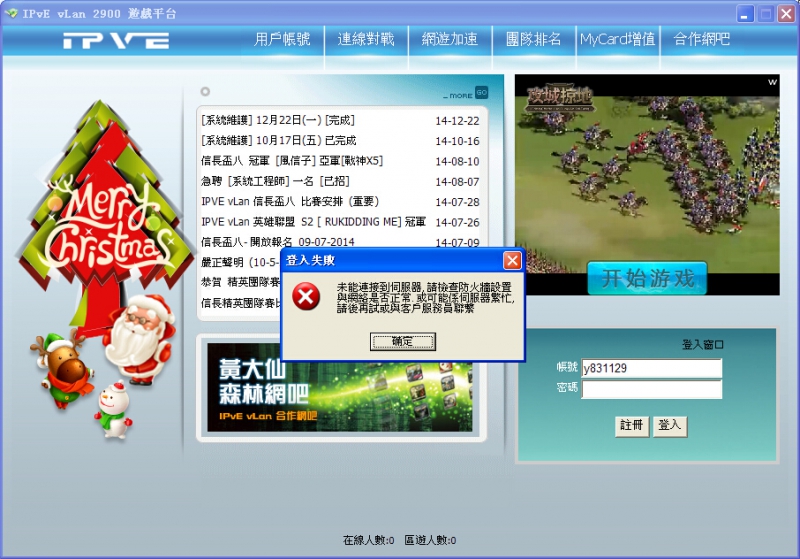Open news 信長盃八- 開放報名 09-07-2014
The height and width of the screenshot is (559, 800).
pos(278,242)
